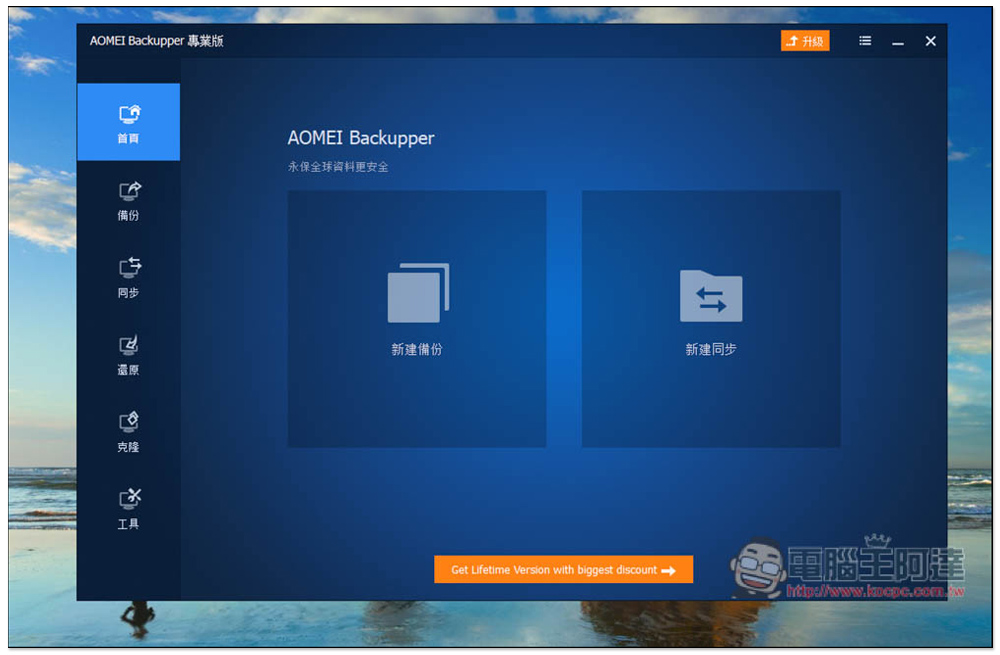Click the AOMEI Backupper heading text
1000x655 pixels.
tap(360, 138)
